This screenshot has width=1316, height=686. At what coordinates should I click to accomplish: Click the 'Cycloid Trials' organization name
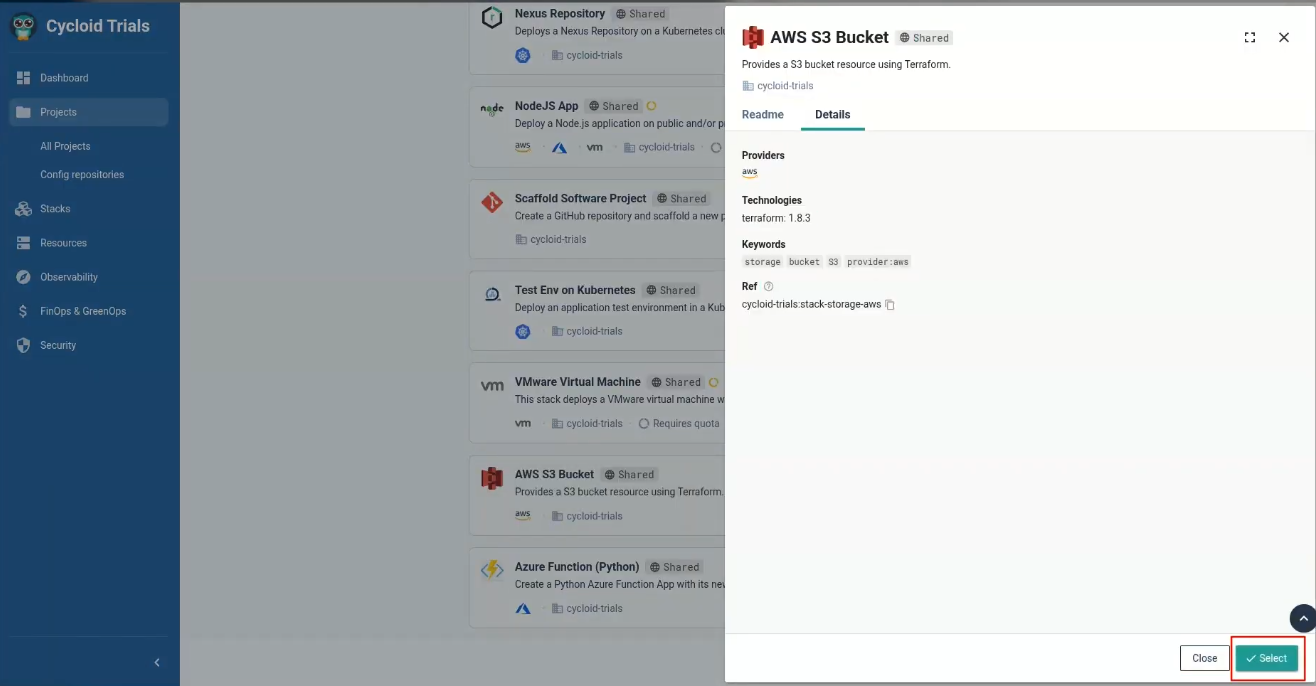tap(98, 26)
